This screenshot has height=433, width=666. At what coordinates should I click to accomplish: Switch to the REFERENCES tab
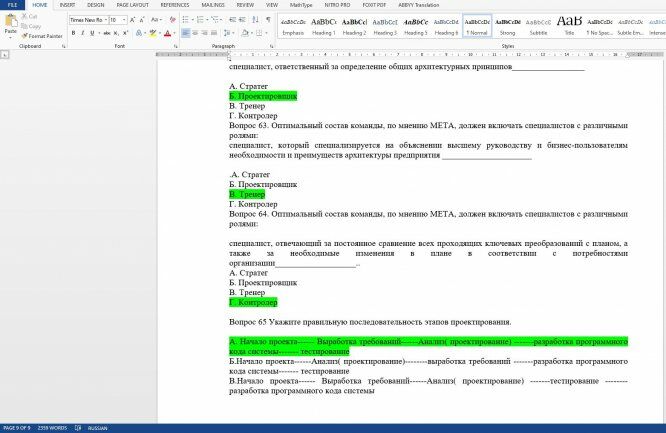point(175,5)
